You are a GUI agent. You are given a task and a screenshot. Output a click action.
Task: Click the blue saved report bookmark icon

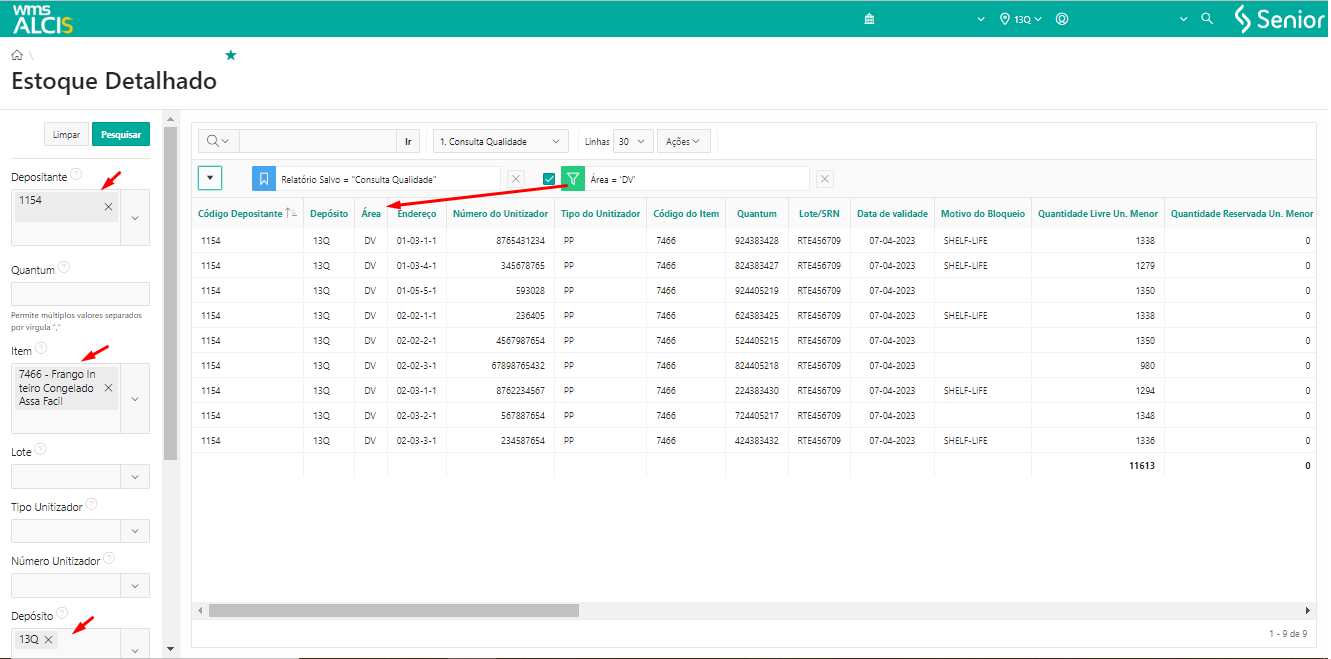[x=264, y=179]
